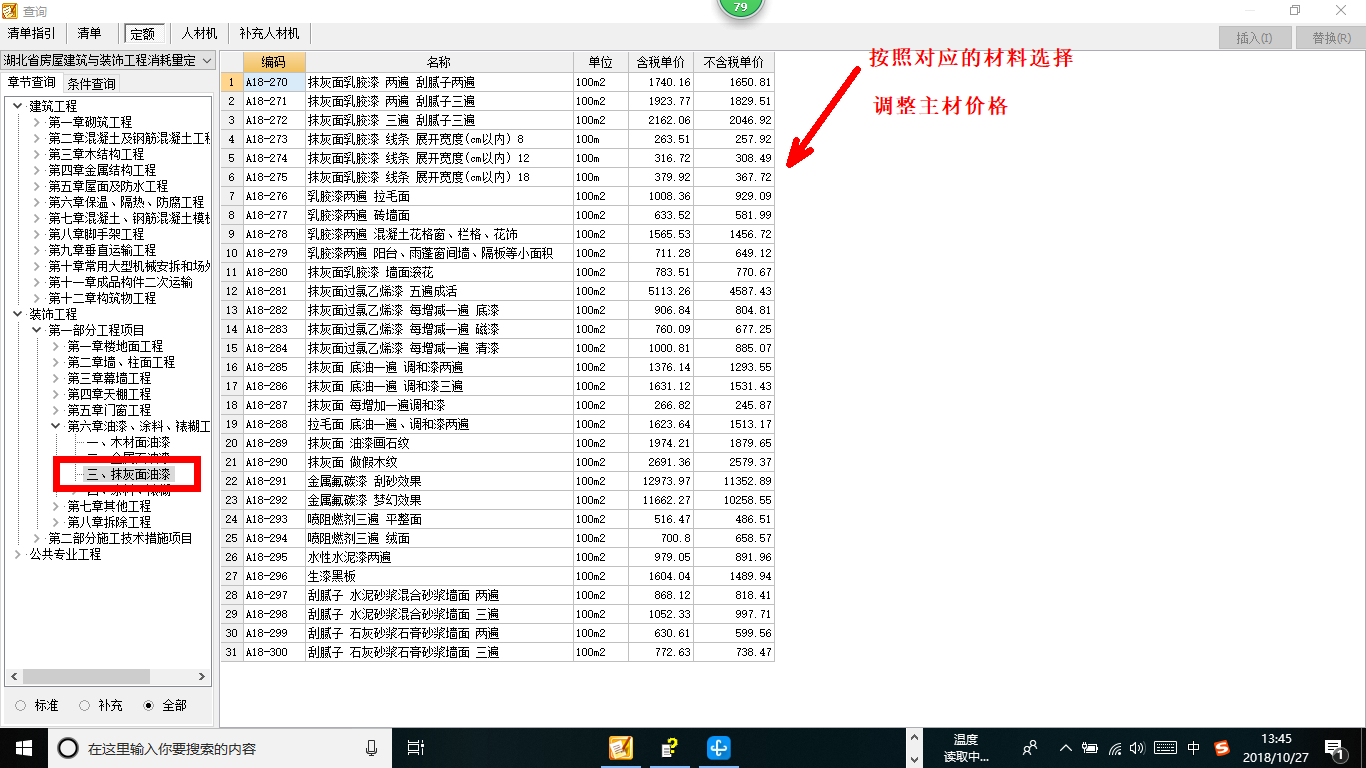Click the green 79 circle badge
1366x768 pixels.
click(x=741, y=7)
